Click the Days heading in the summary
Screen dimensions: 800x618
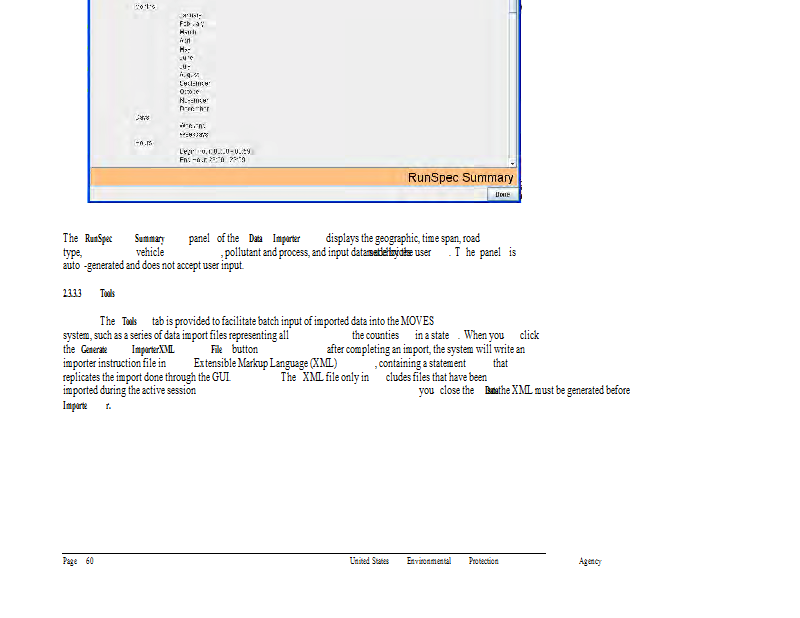tap(143, 117)
